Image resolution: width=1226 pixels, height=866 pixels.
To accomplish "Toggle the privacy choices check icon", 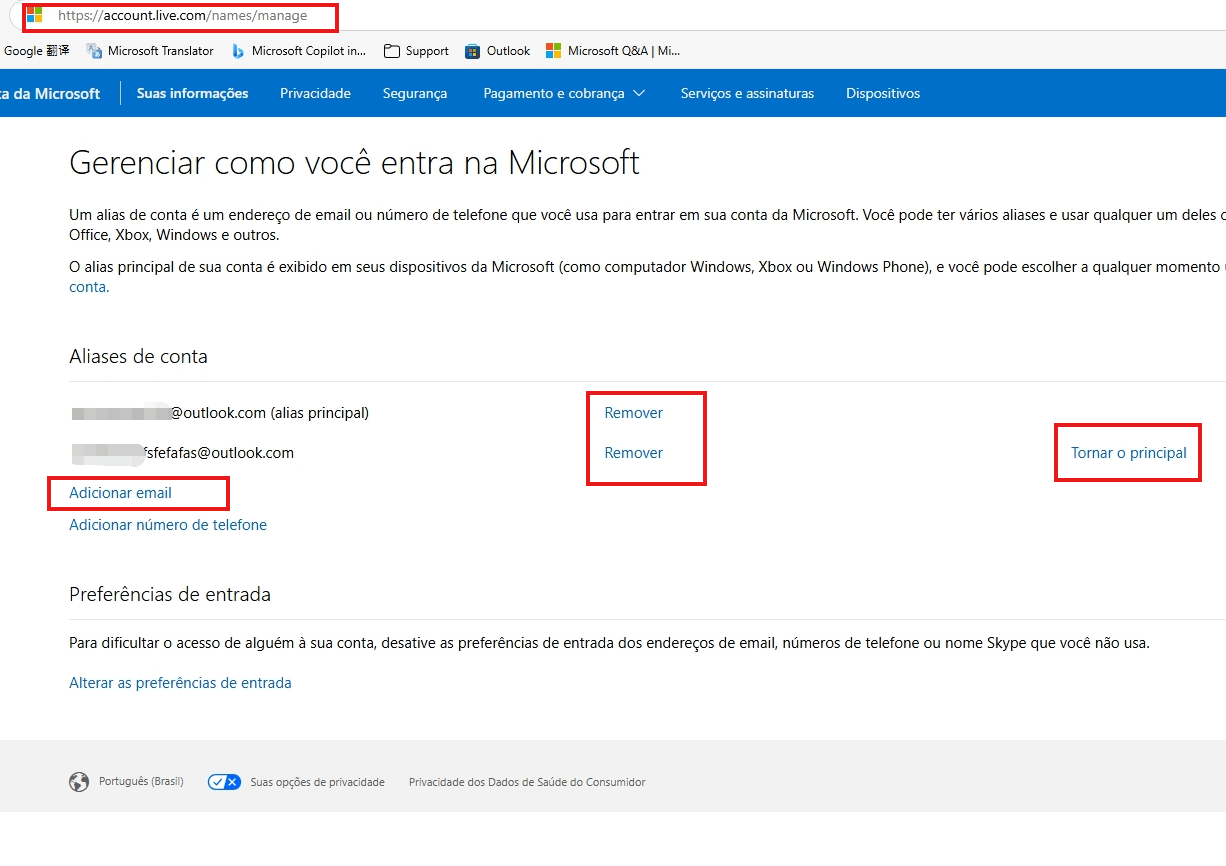I will [x=224, y=782].
